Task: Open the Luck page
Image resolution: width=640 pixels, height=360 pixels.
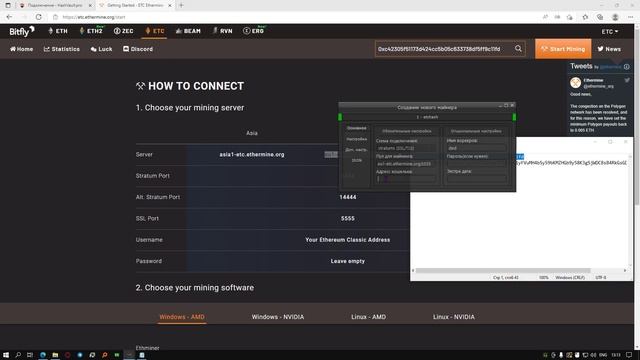Action: click(101, 49)
